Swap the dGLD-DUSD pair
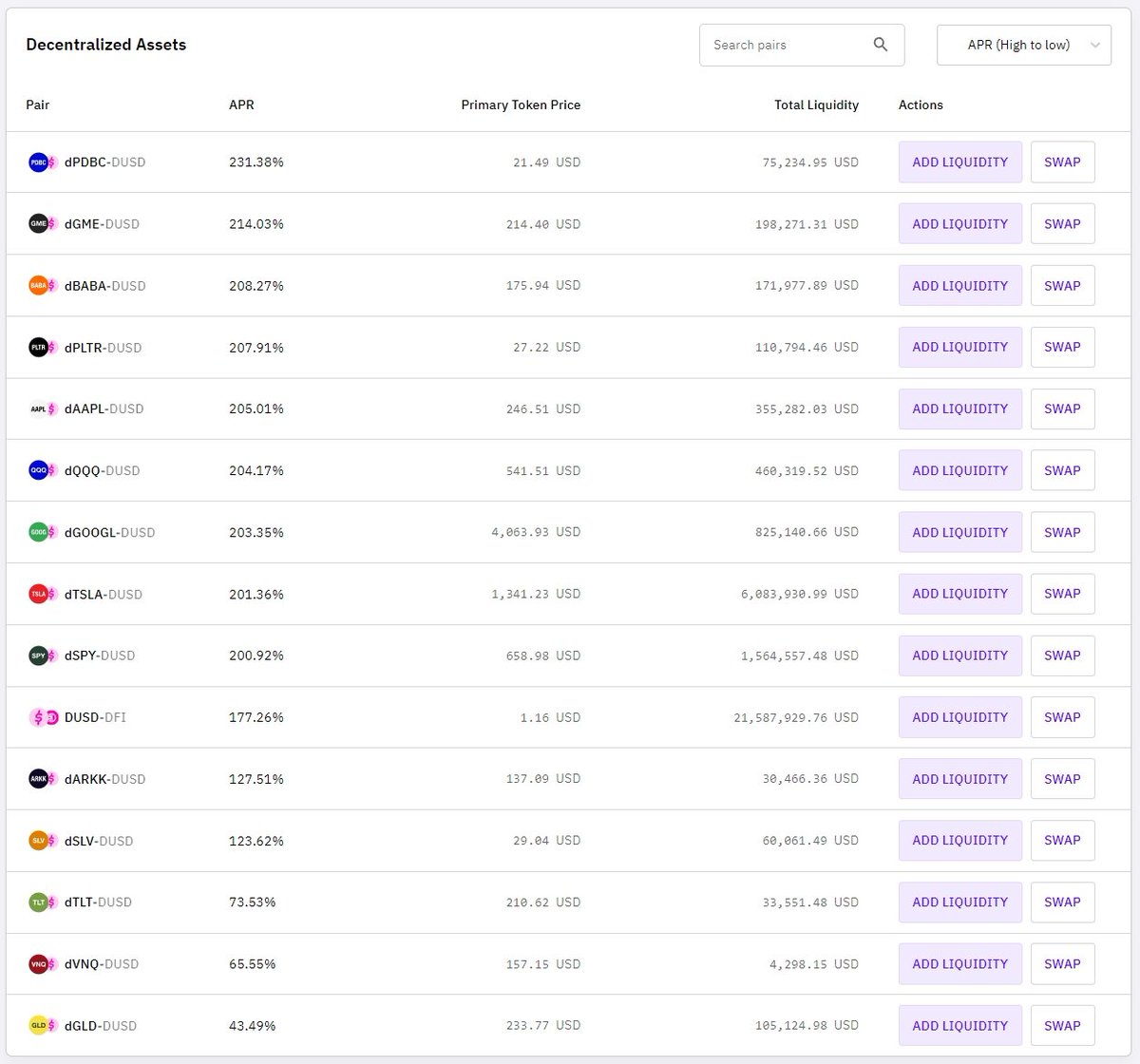The width and height of the screenshot is (1140, 1064). click(x=1062, y=1026)
